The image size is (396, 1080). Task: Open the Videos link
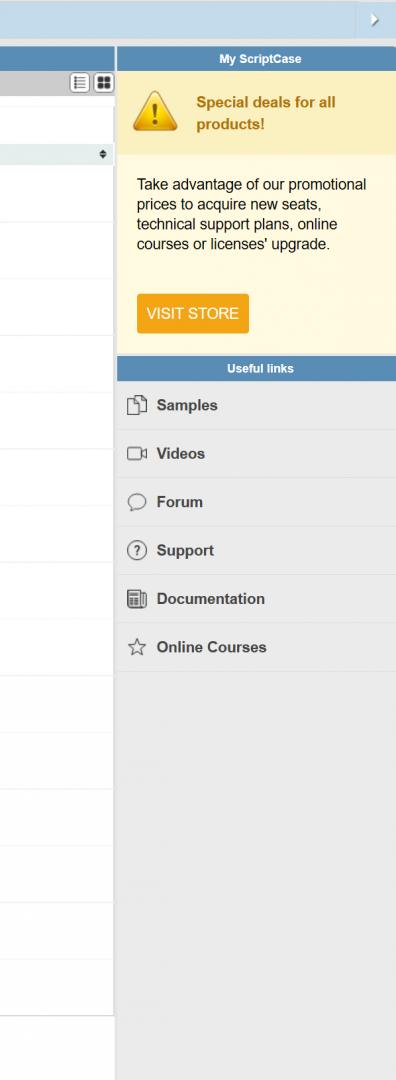[x=180, y=453]
